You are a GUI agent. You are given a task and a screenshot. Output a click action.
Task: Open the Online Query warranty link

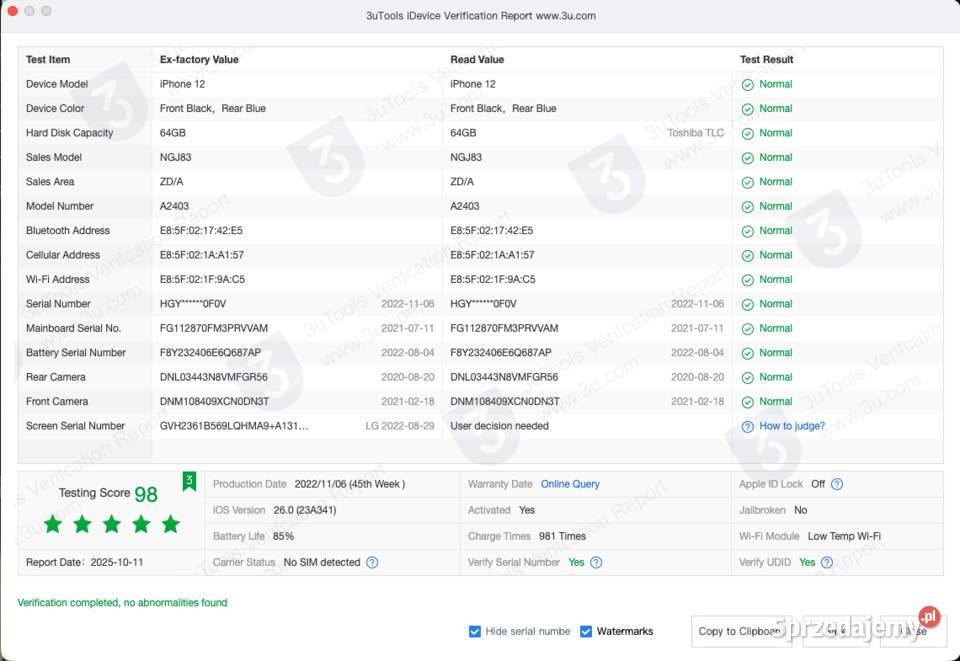point(570,484)
